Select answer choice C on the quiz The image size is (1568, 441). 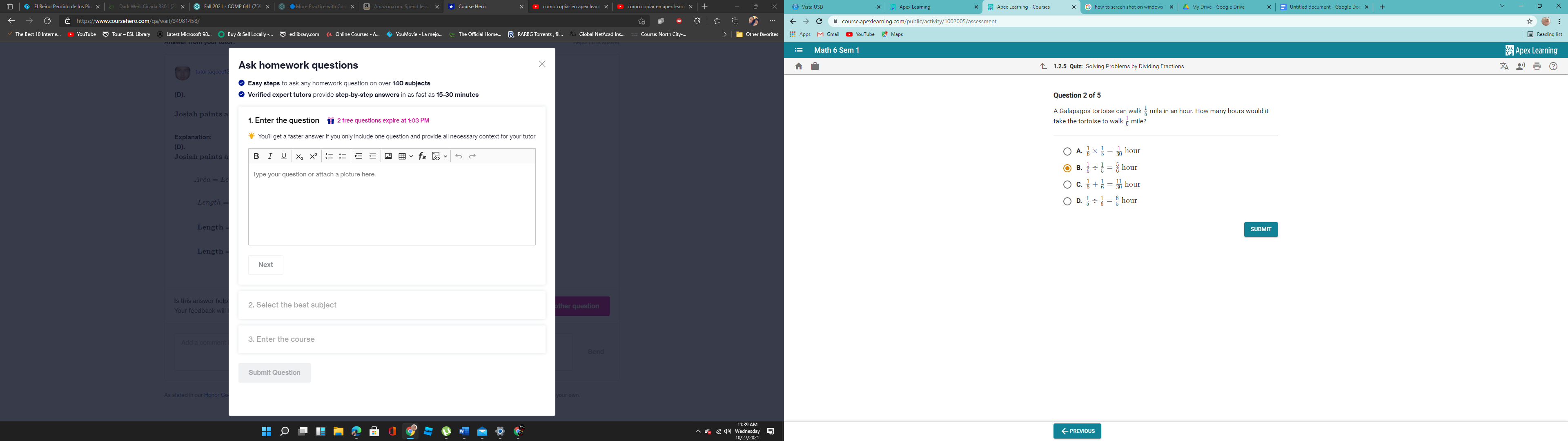(x=1068, y=184)
